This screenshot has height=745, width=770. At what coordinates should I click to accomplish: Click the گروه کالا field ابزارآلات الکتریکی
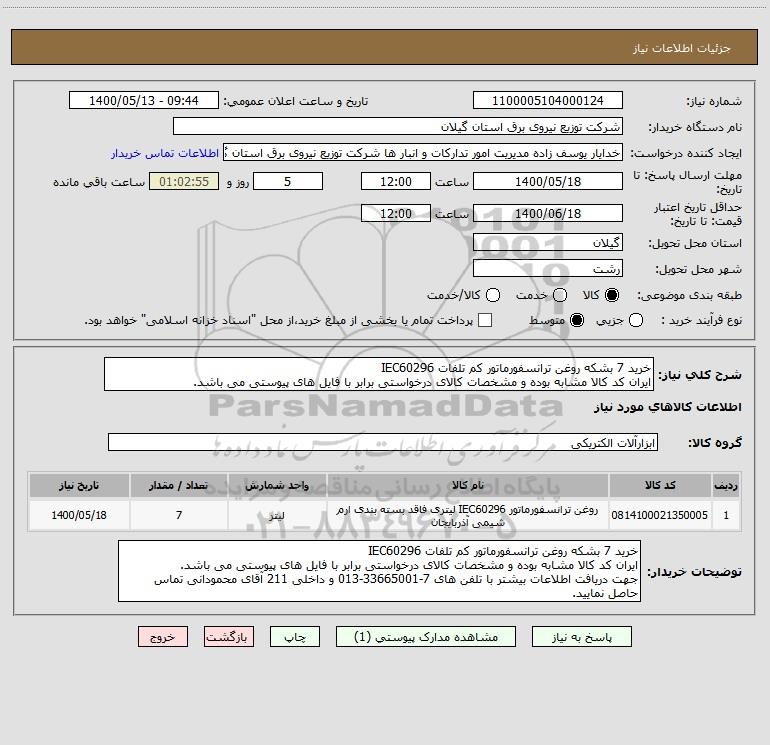click(383, 442)
